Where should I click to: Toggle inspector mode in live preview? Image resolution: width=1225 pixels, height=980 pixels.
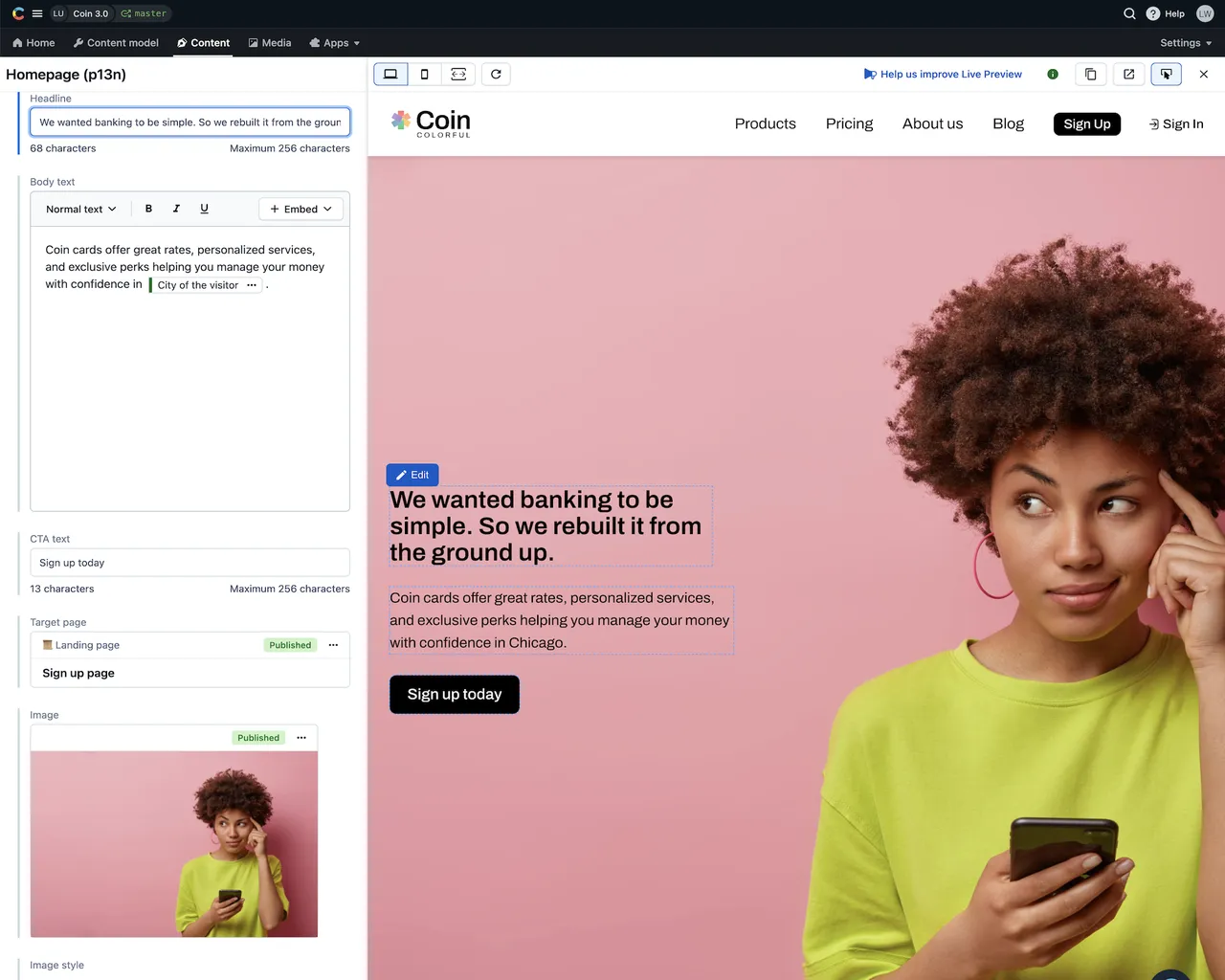click(1167, 75)
